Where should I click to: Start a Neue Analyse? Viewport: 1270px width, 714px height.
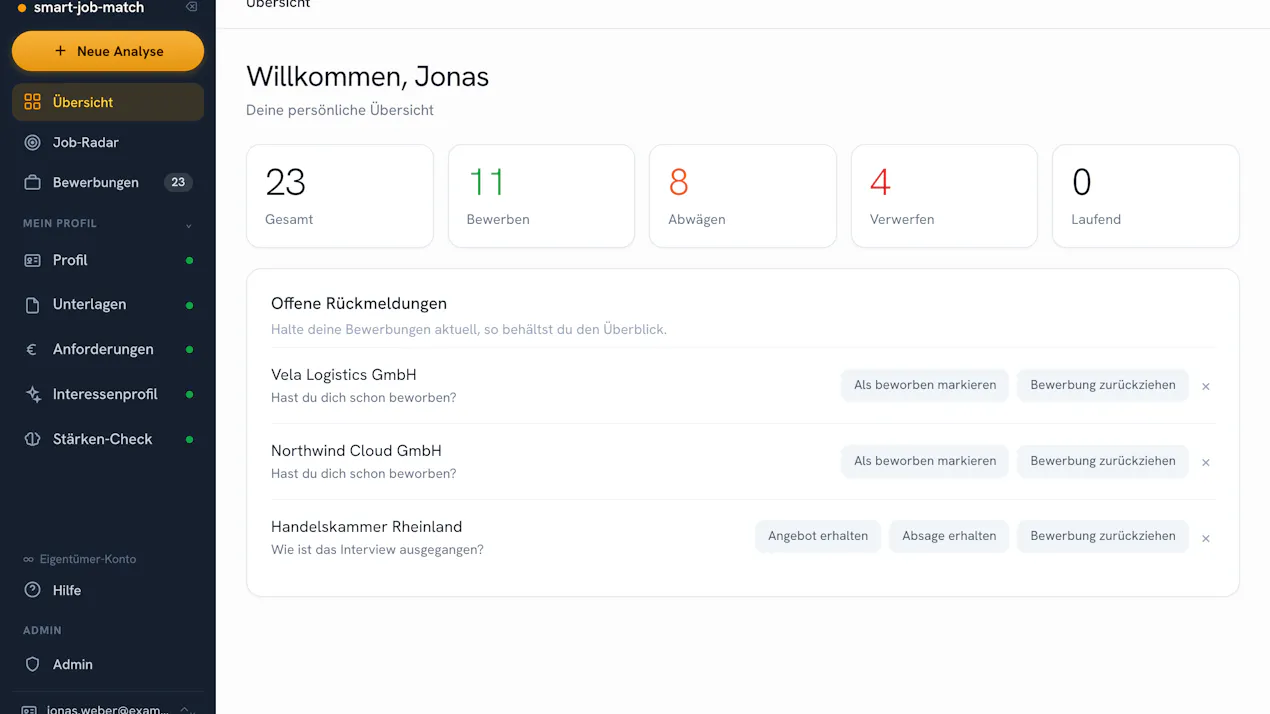pos(108,51)
